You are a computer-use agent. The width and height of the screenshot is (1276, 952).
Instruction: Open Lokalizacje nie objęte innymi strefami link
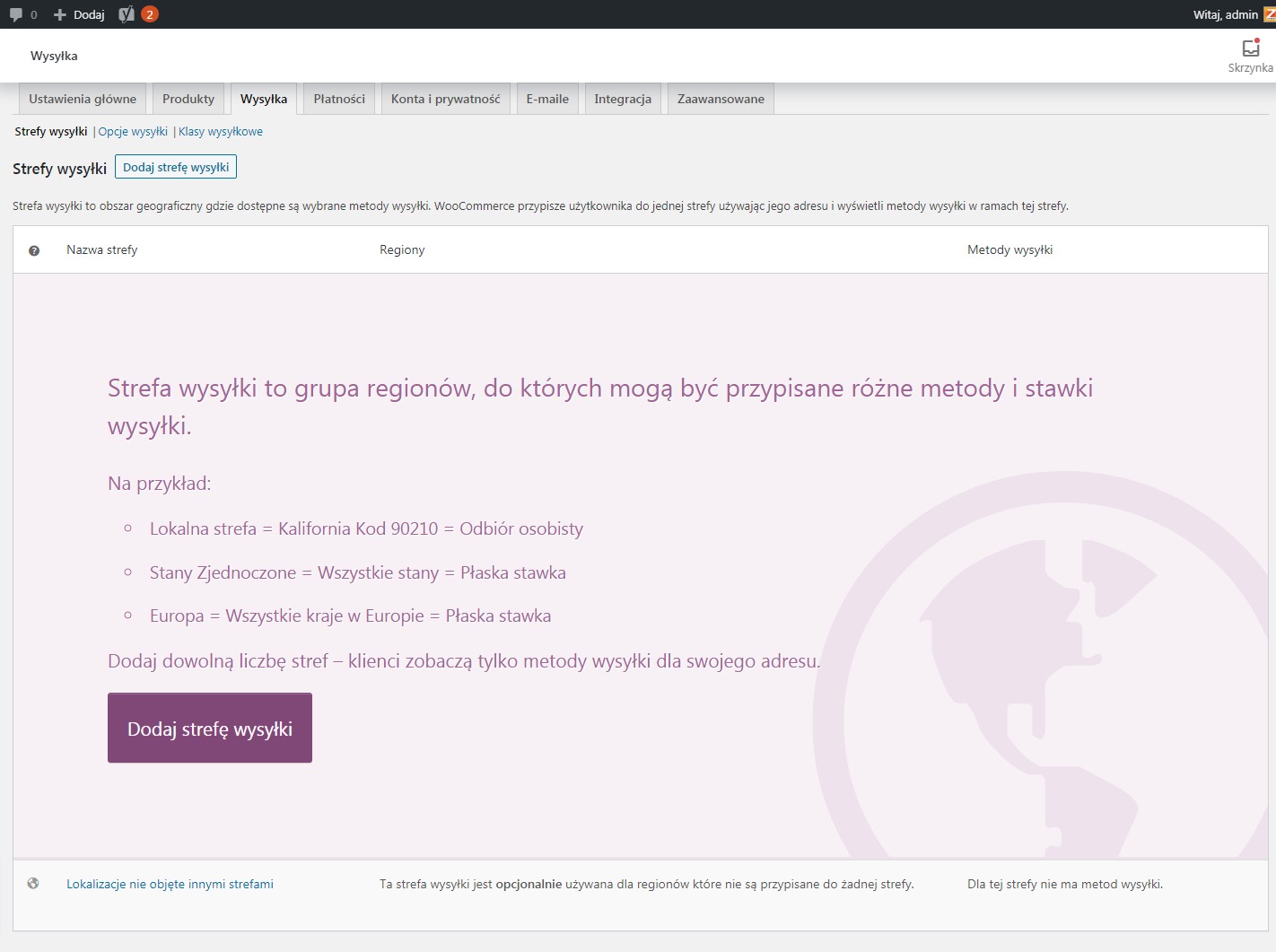coord(170,884)
